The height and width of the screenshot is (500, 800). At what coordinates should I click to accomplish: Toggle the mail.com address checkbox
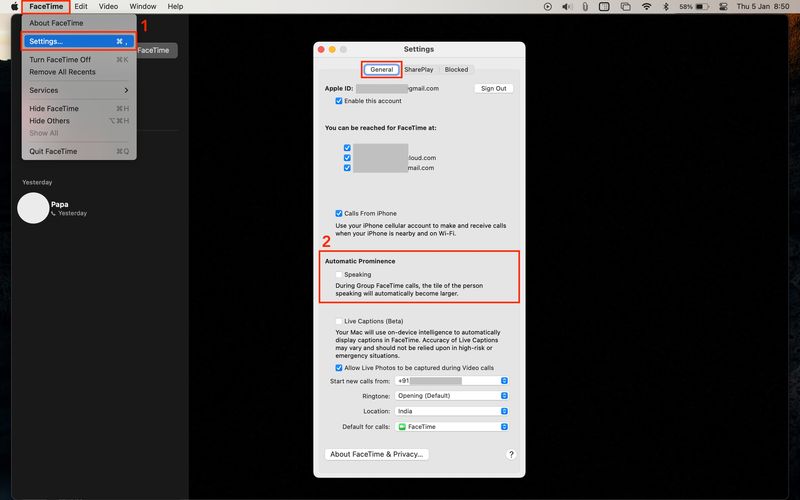tap(347, 168)
